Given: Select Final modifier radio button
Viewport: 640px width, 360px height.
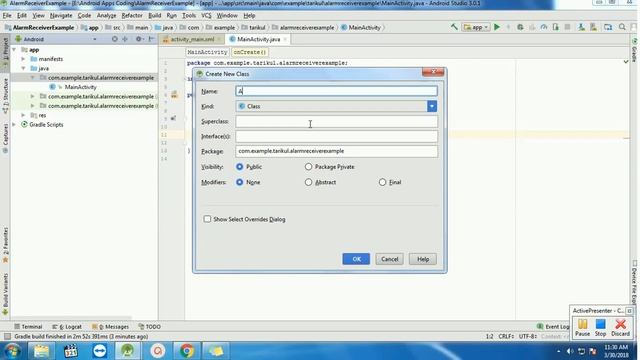Looking at the screenshot, I should tap(382, 182).
